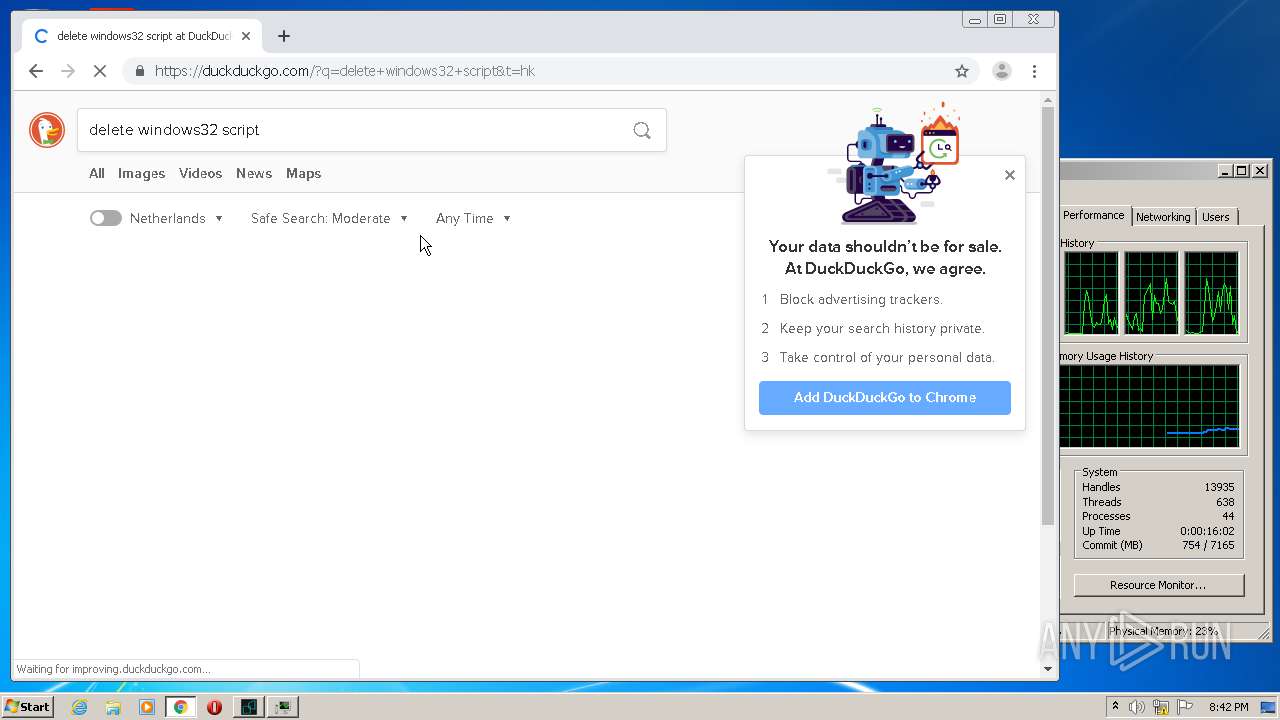The height and width of the screenshot is (720, 1280).
Task: Click the Show desktop button
Action: (x=1268, y=707)
